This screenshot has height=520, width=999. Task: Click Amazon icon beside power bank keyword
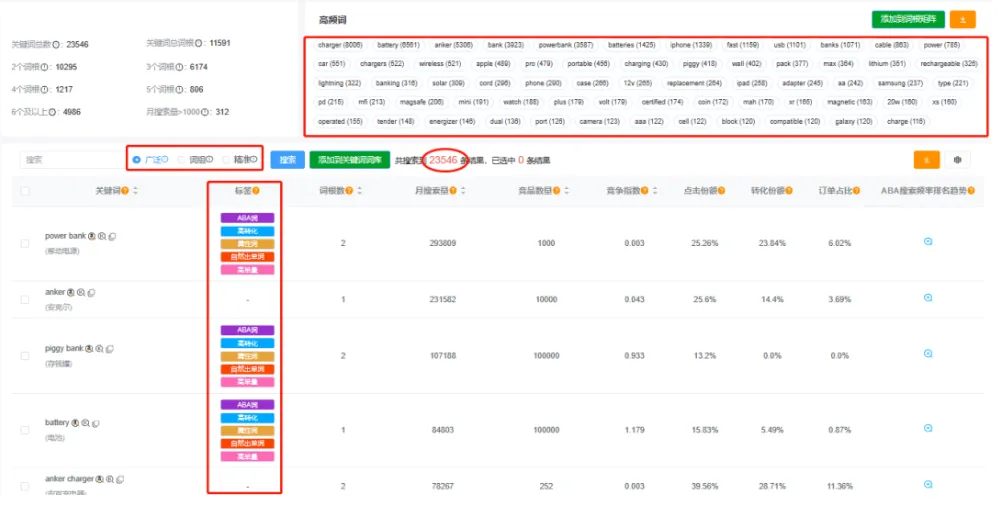92,236
